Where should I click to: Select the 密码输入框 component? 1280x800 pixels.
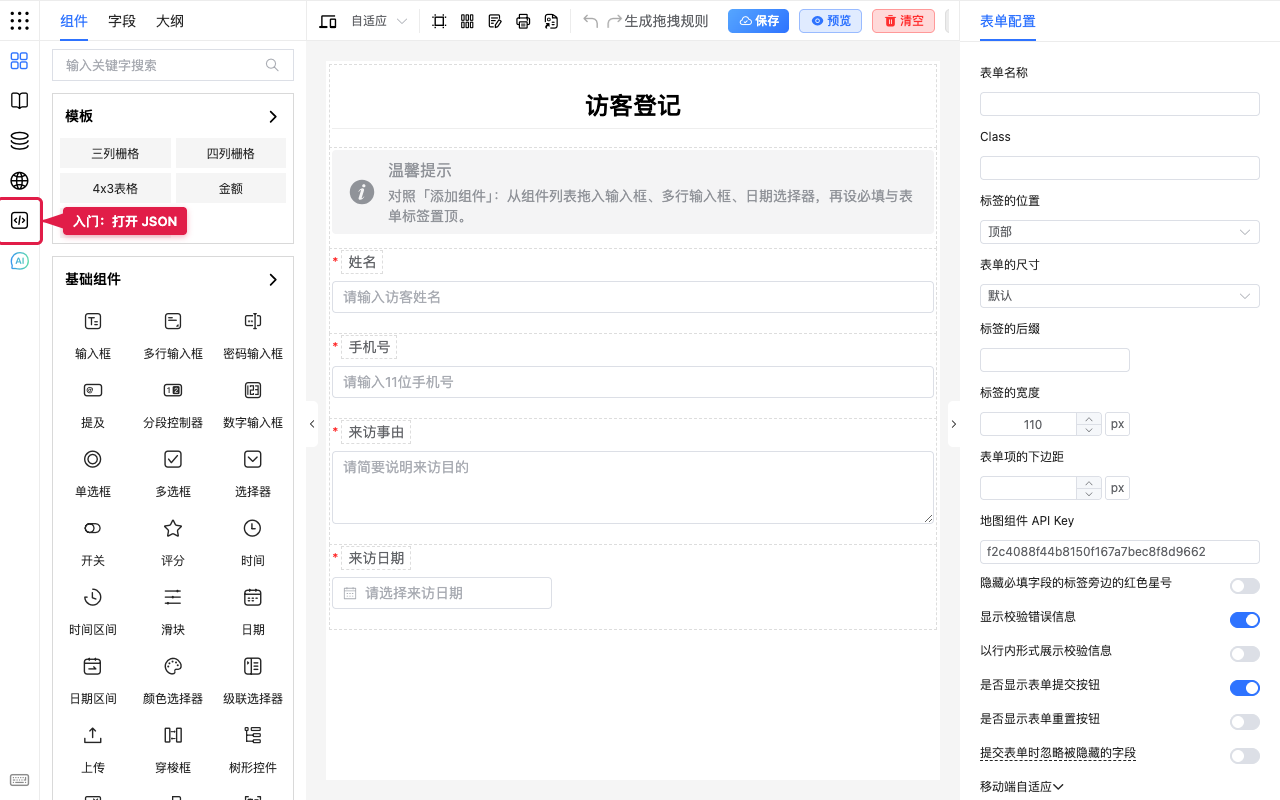pos(253,335)
